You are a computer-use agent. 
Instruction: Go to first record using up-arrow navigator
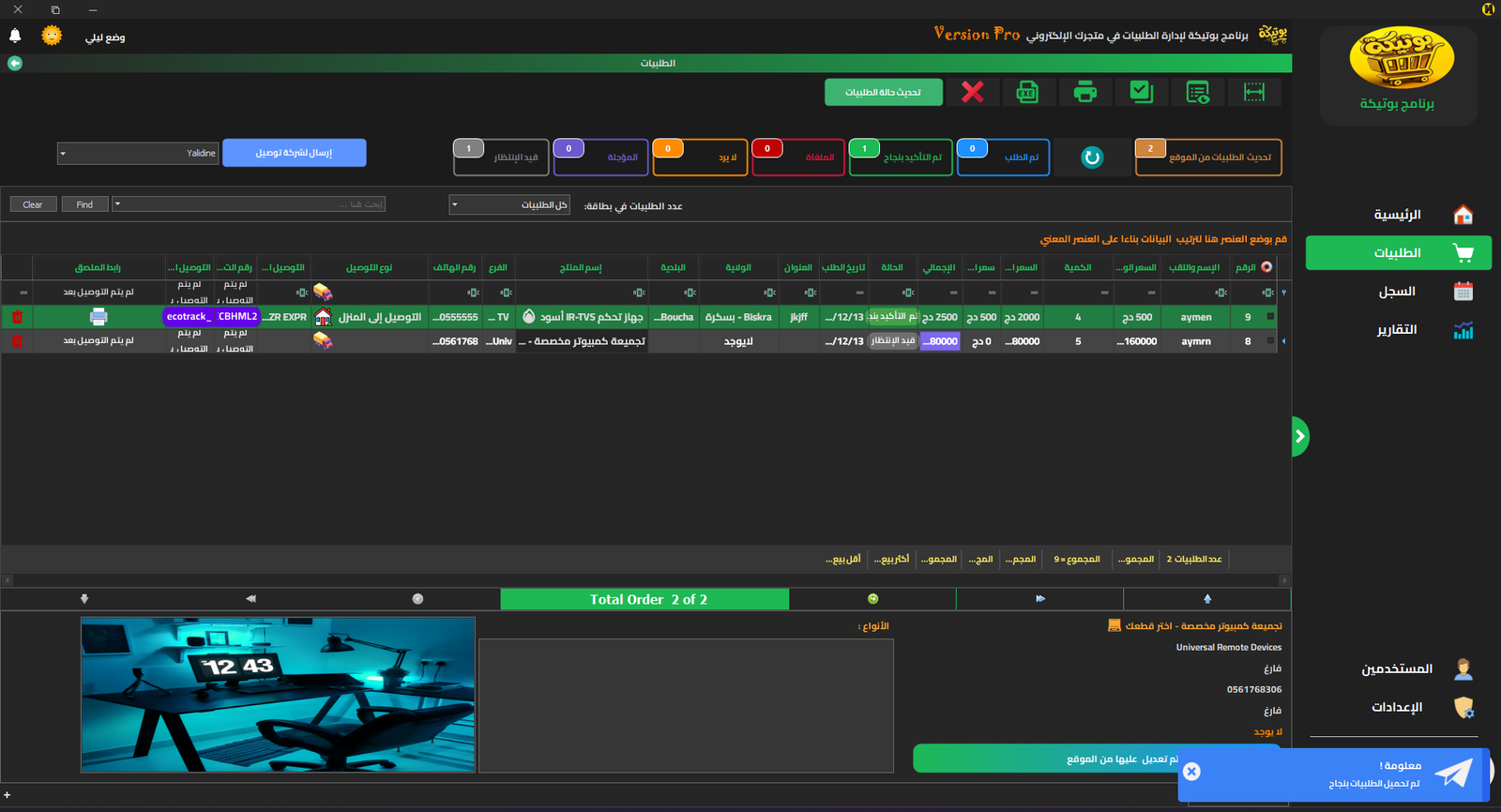point(1207,598)
